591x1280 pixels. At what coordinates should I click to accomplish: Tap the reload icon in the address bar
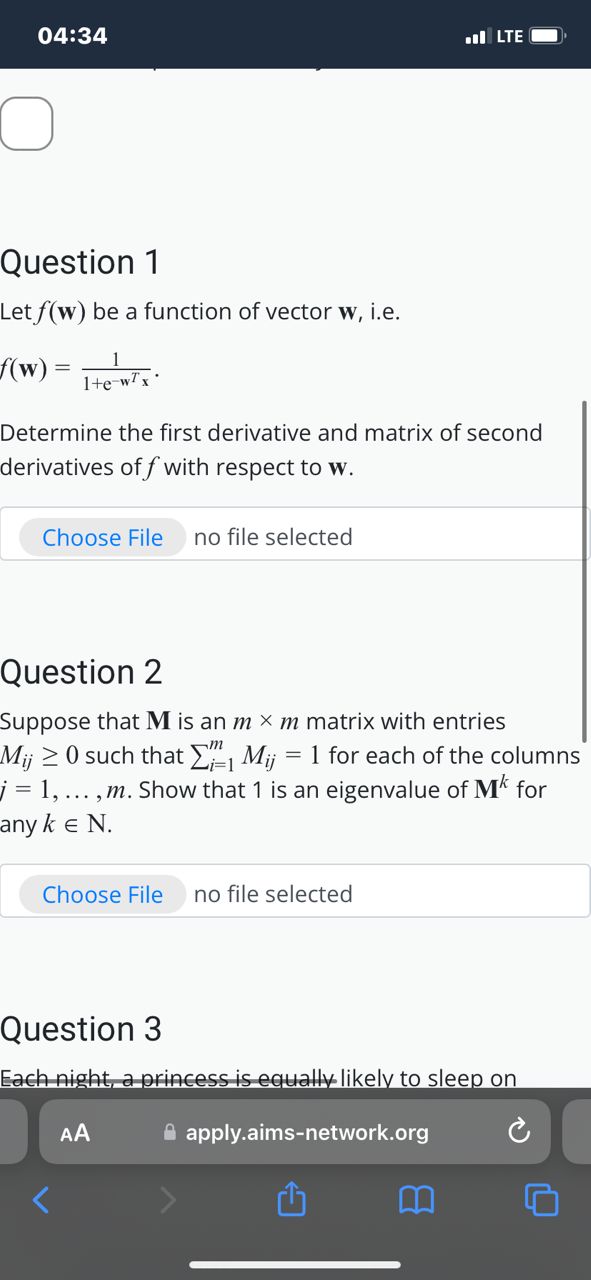click(519, 1131)
